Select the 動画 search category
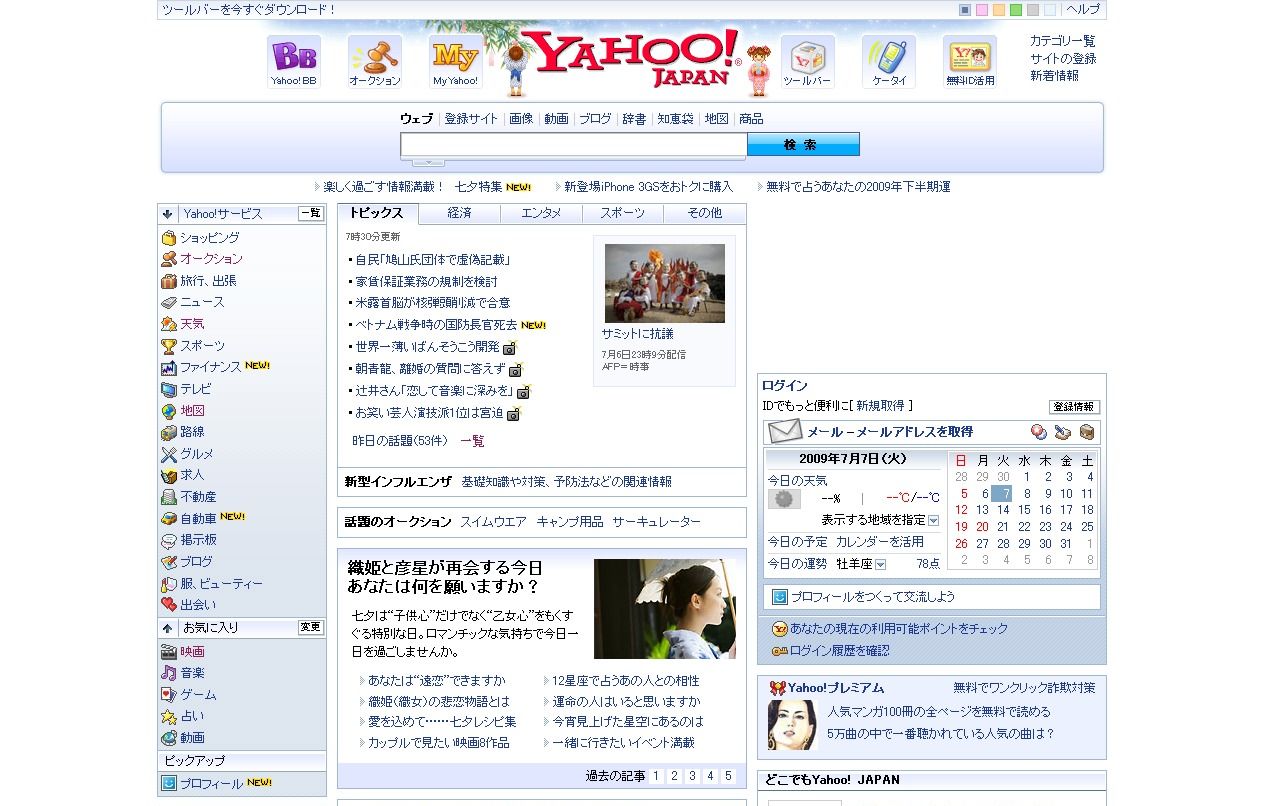1263x806 pixels. point(556,119)
